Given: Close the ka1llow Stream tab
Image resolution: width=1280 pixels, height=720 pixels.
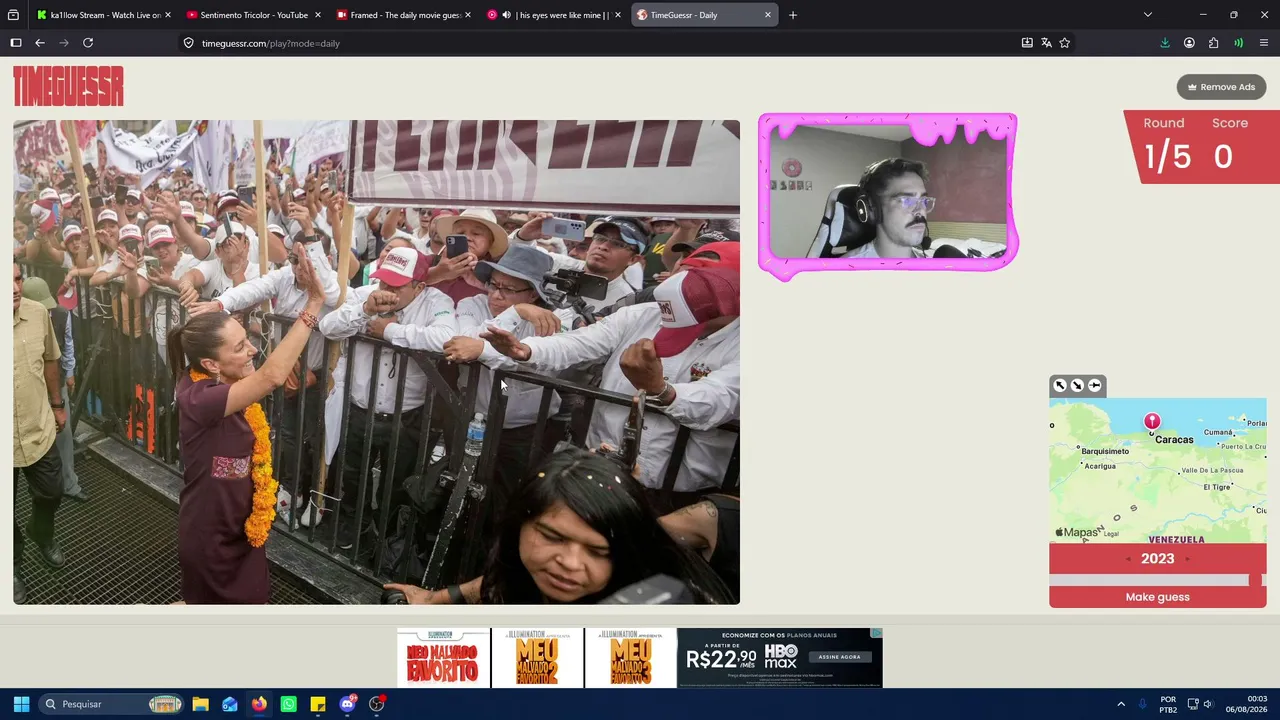Looking at the screenshot, I should pos(167,15).
